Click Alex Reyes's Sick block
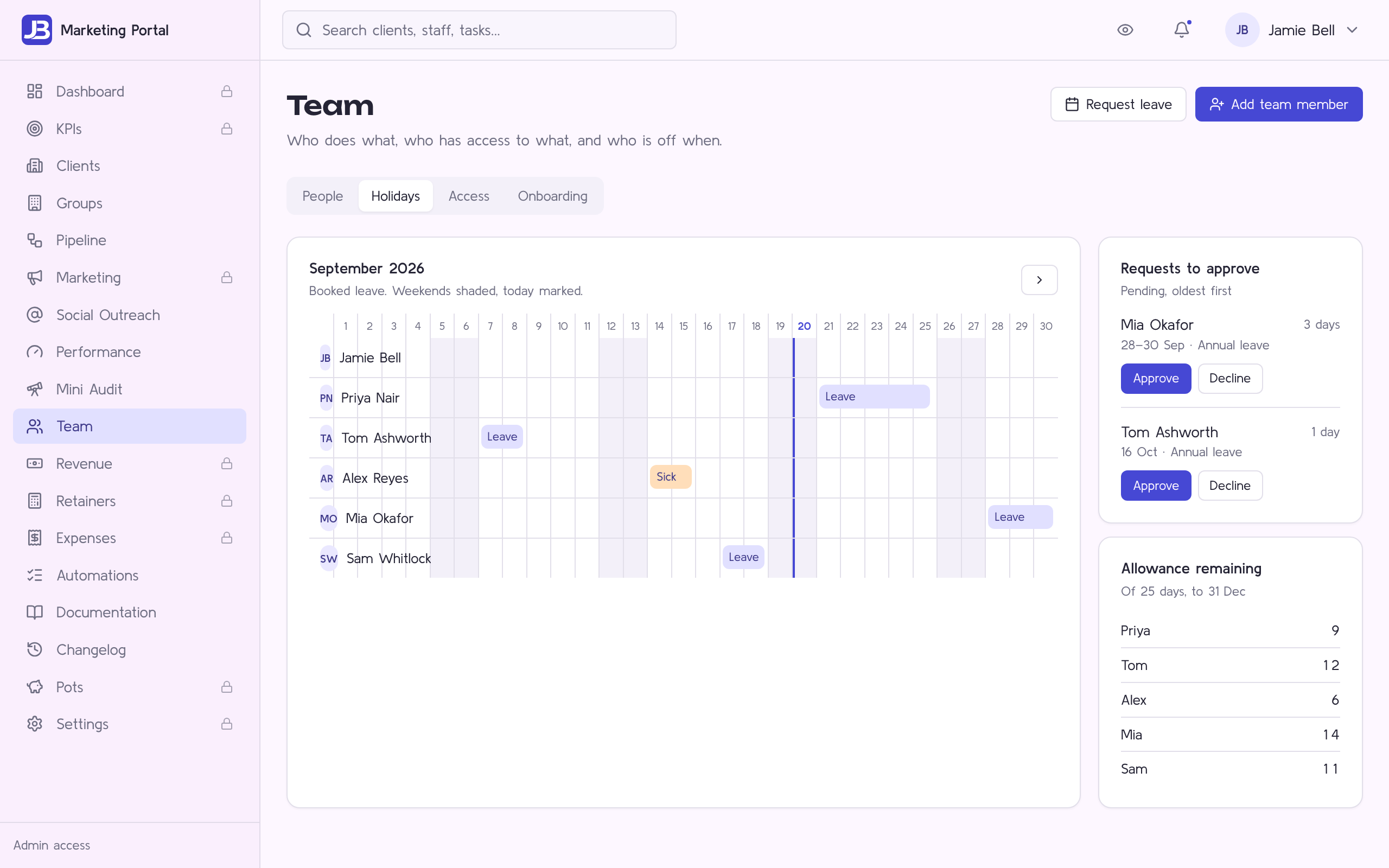The width and height of the screenshot is (1389, 868). tap(671, 477)
